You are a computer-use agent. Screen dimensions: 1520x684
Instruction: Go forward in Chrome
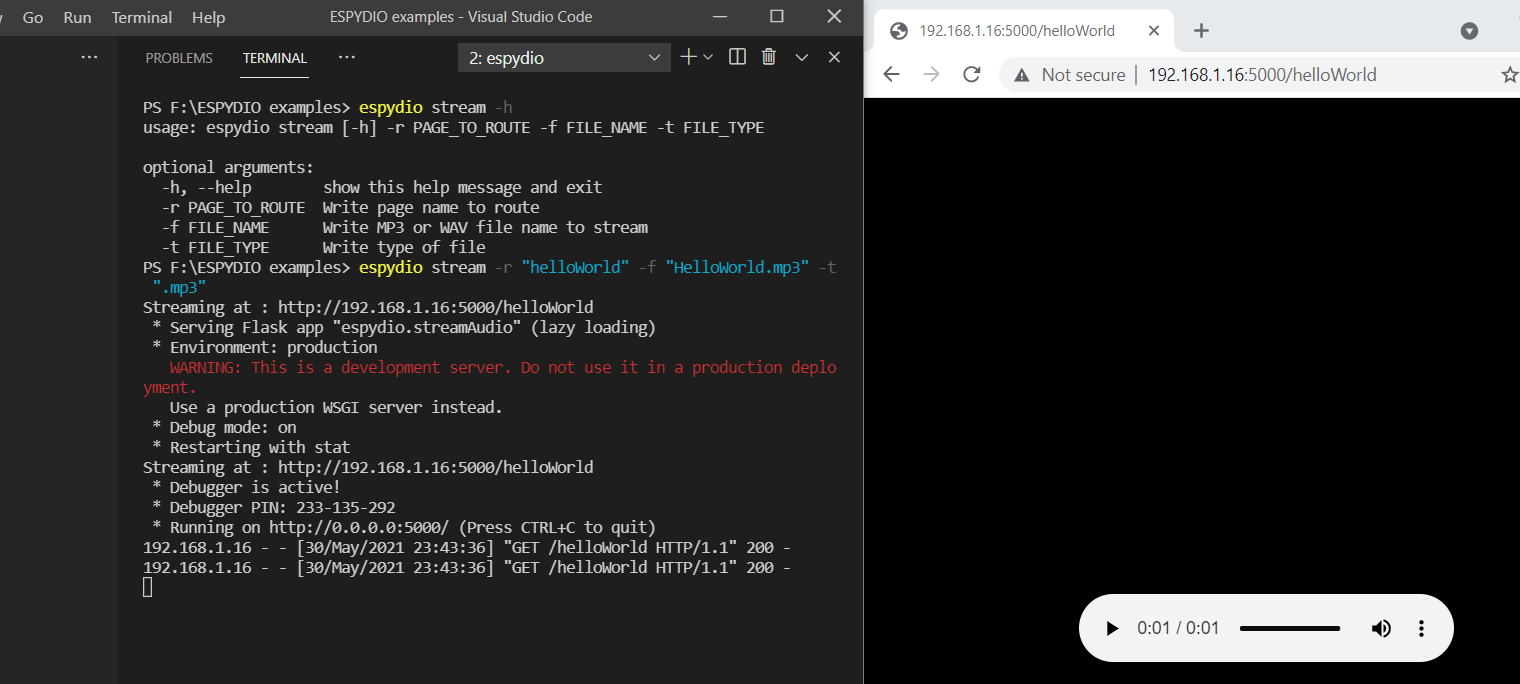tap(932, 74)
